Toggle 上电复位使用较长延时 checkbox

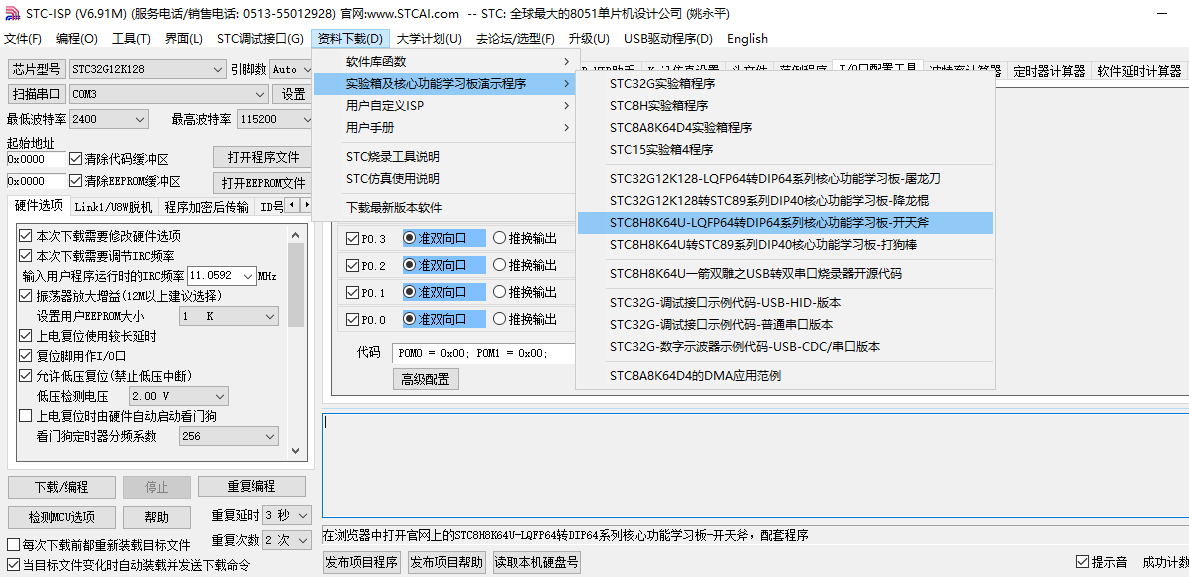[x=26, y=335]
